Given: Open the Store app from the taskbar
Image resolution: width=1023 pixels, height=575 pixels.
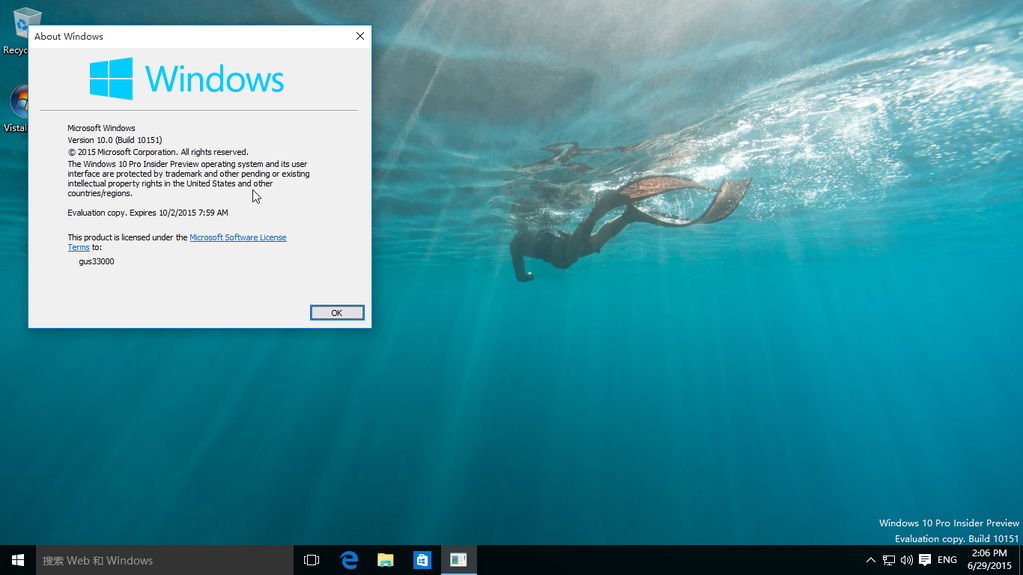Looking at the screenshot, I should (x=422, y=560).
